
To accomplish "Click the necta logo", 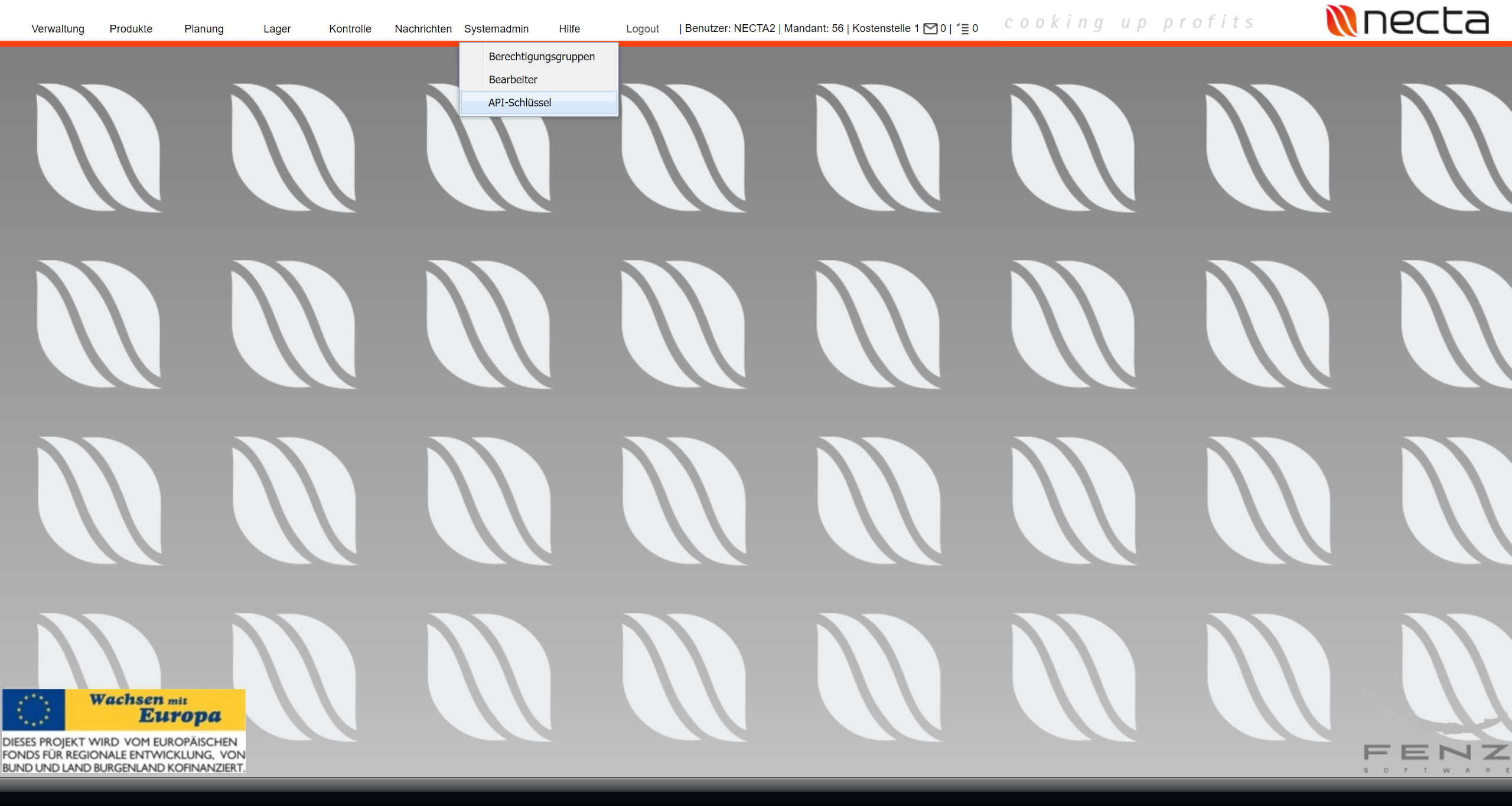I will coord(1408,21).
